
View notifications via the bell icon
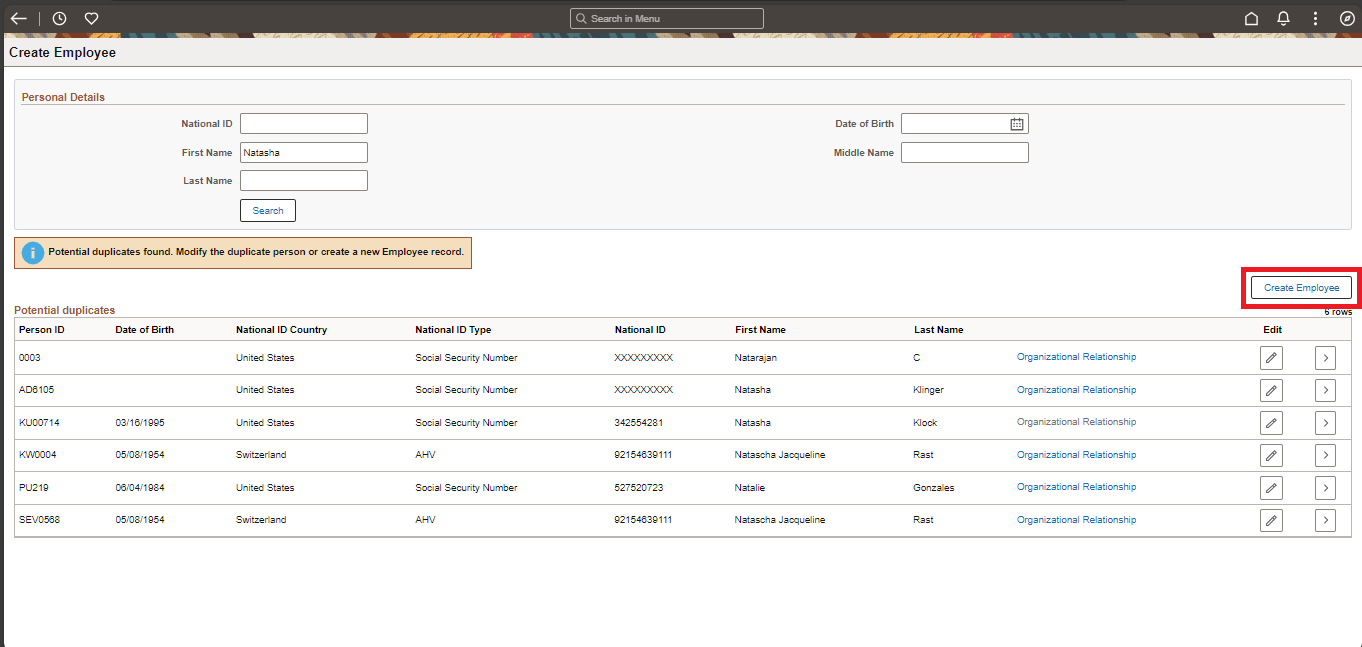click(1283, 18)
